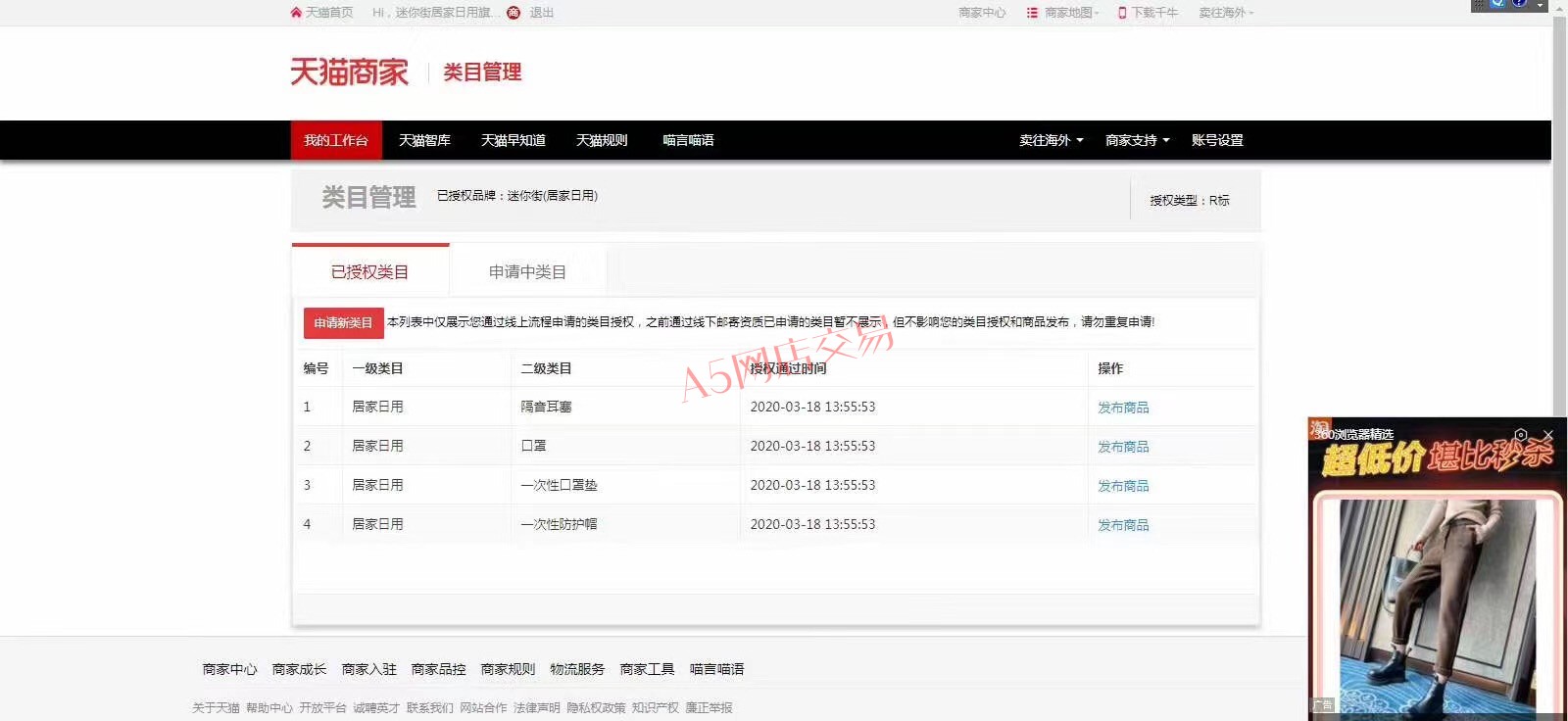Open footer 物流服务 link
The image size is (1568, 721).
click(577, 669)
